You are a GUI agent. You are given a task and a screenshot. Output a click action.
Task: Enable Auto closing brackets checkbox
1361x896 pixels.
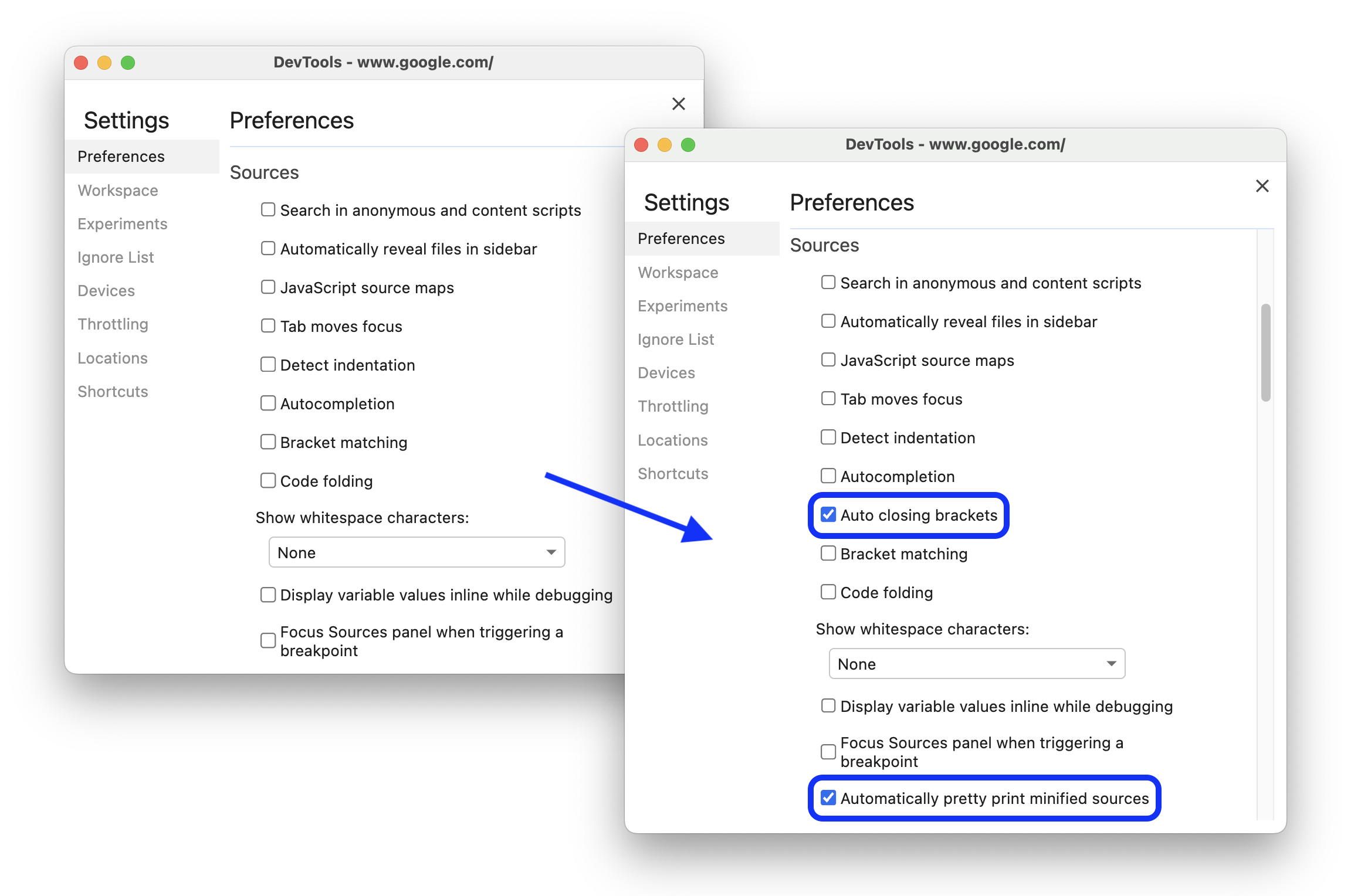828,515
